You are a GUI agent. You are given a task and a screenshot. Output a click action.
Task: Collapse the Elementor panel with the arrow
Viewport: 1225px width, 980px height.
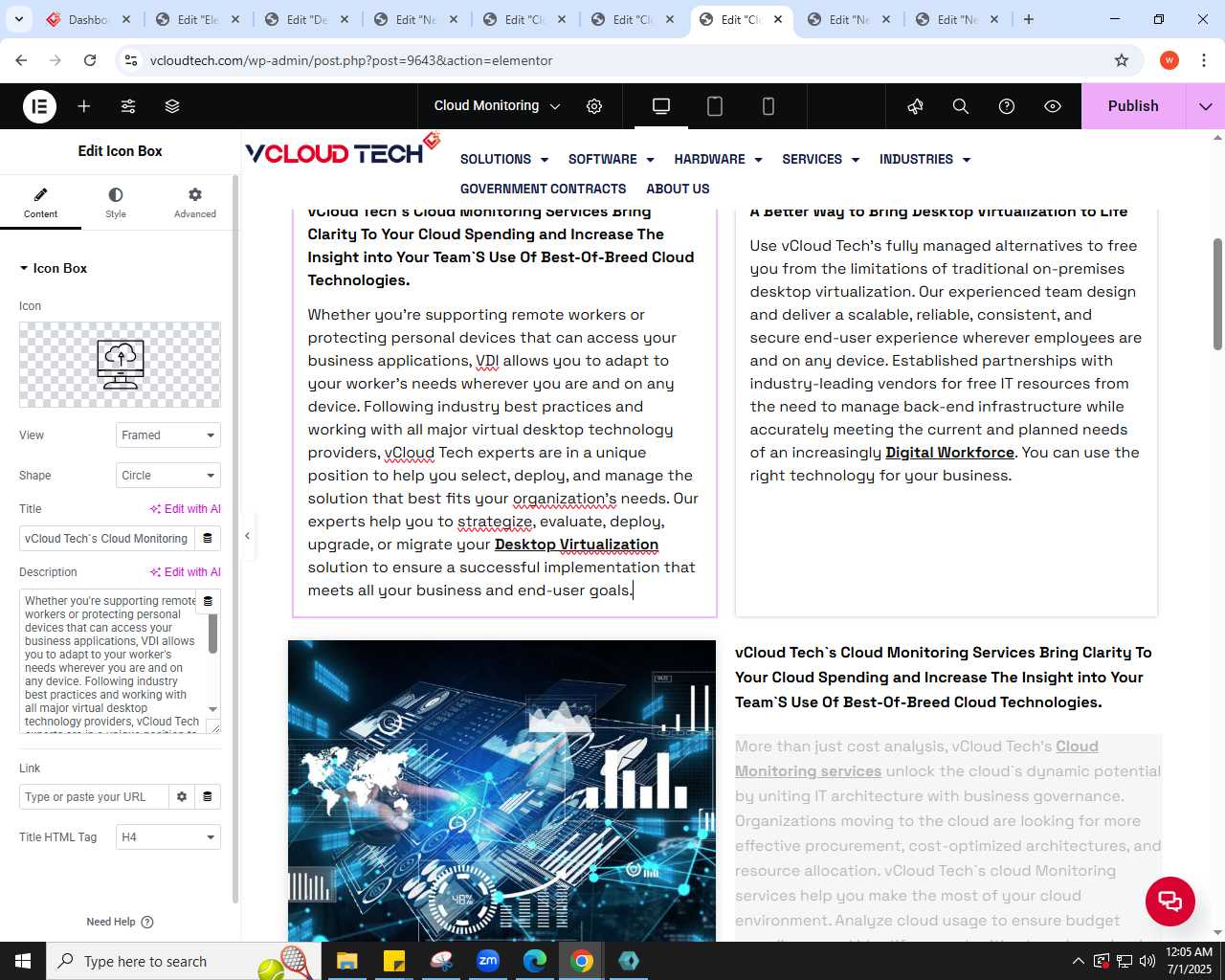247,536
